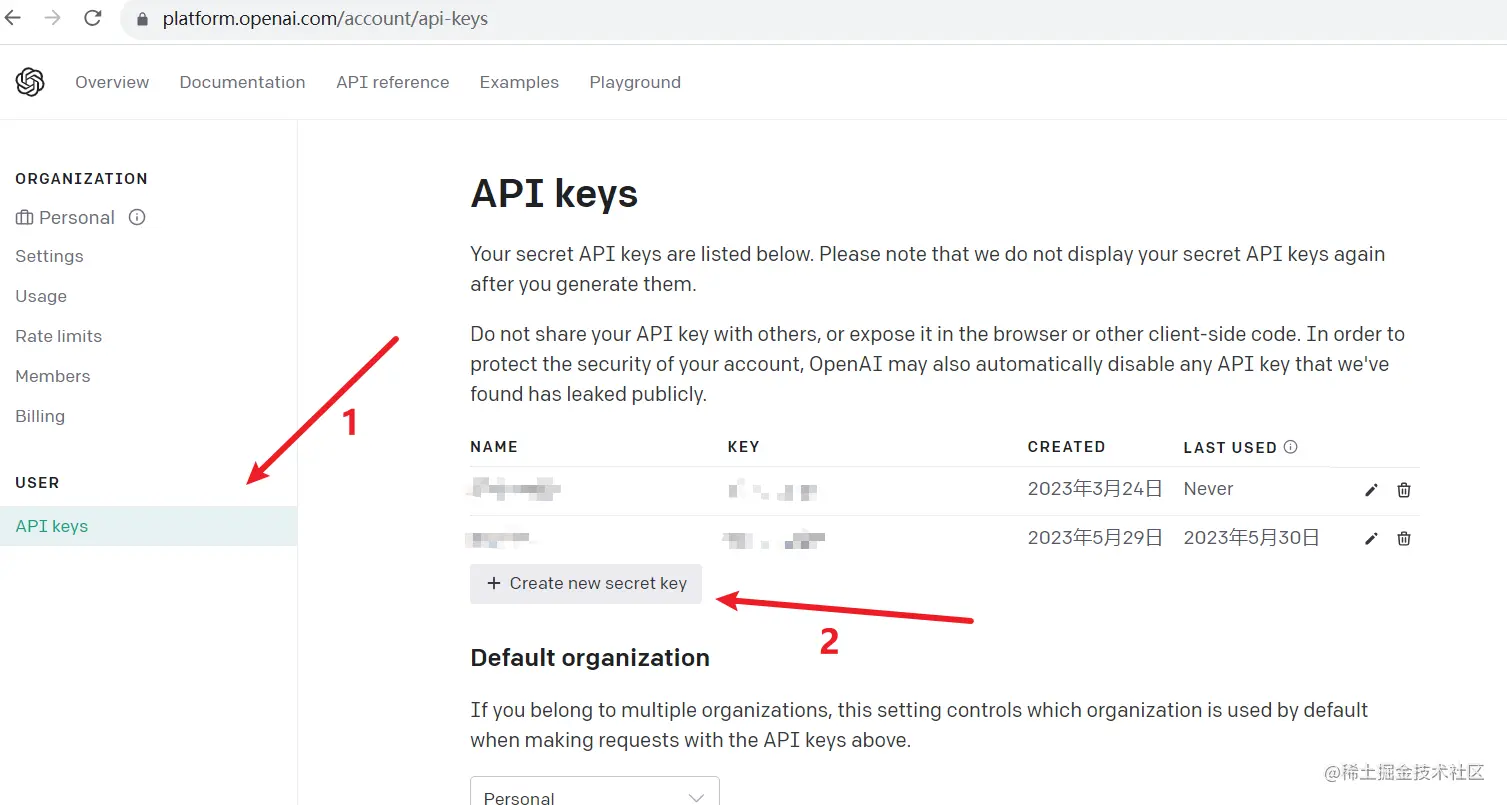The height and width of the screenshot is (805, 1507).
Task: Click the padlock icon in address bar
Action: point(142,19)
